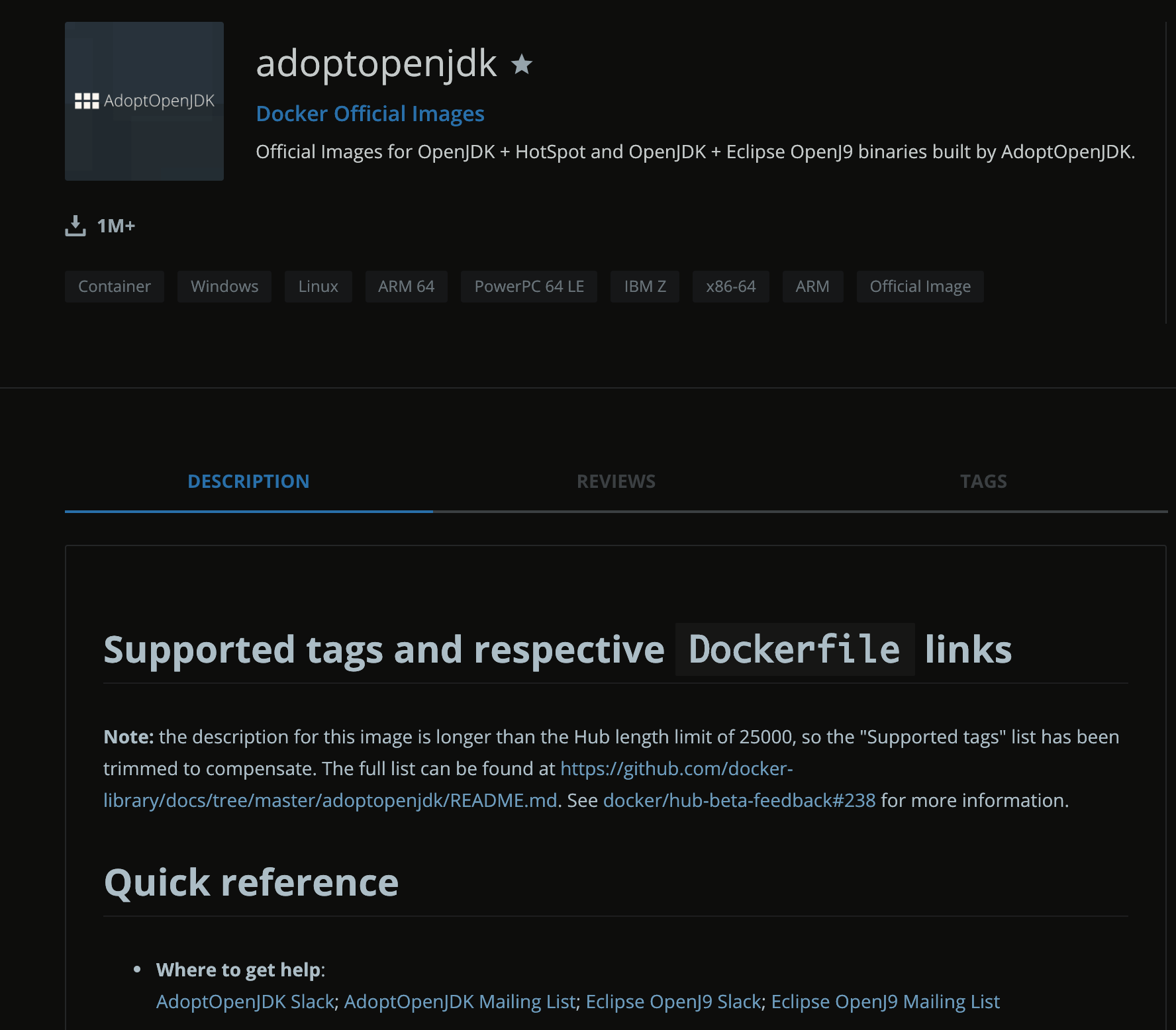
Task: Click the star icon beside adoptopenjdk title
Action: pyautogui.click(x=522, y=64)
